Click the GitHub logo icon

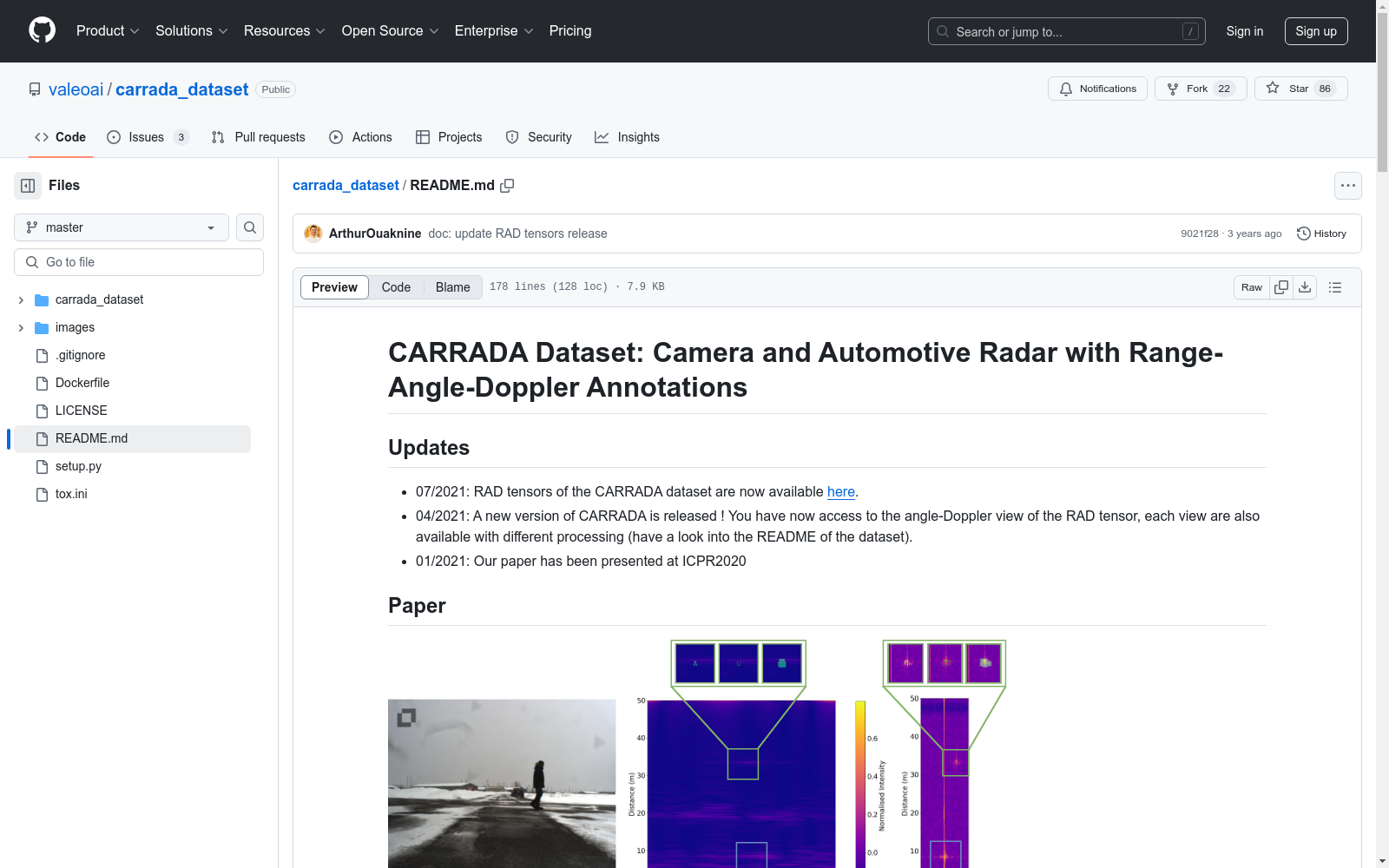(42, 30)
